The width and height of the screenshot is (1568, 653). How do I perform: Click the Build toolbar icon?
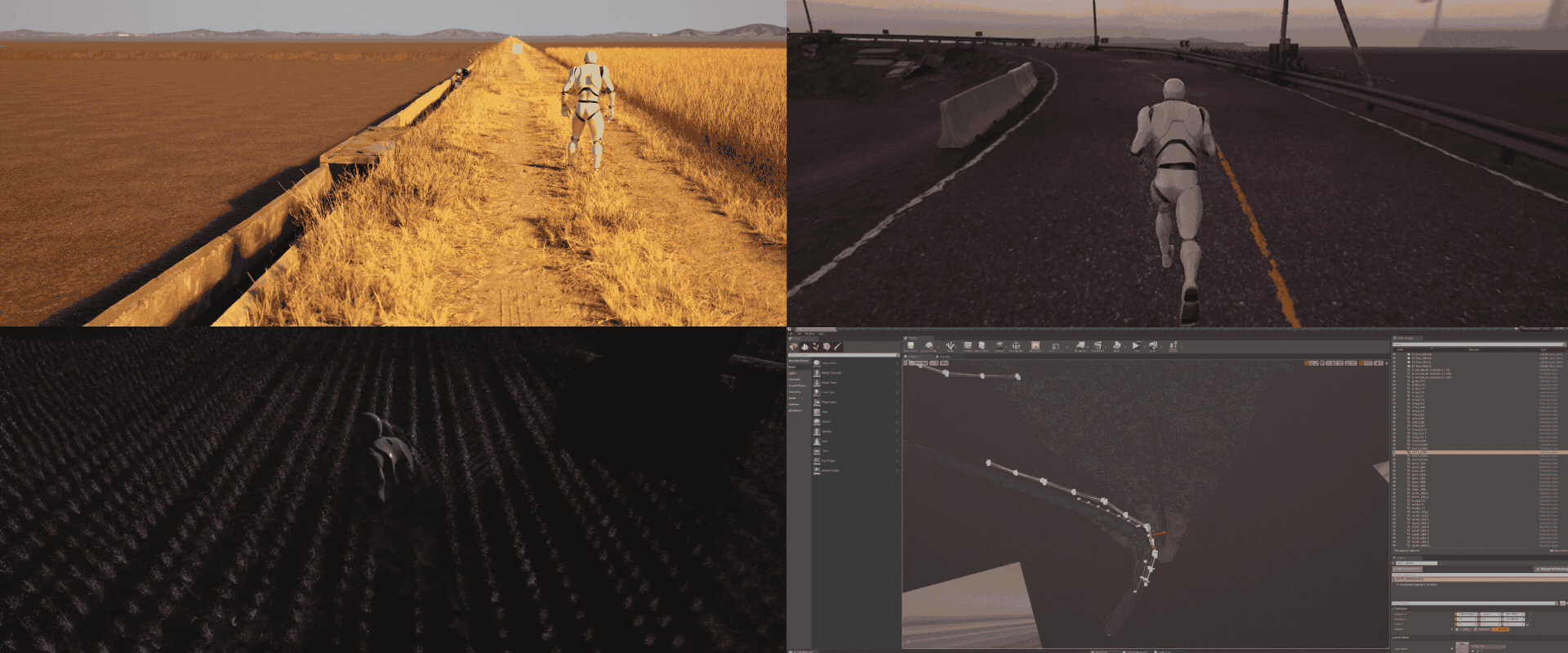coord(1116,346)
